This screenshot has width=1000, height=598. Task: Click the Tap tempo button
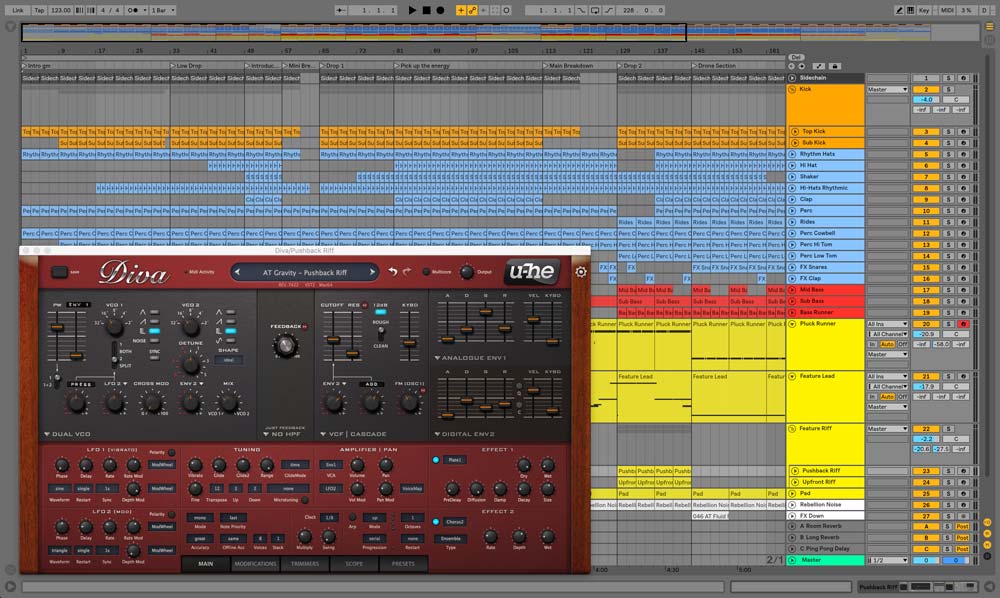tap(39, 9)
